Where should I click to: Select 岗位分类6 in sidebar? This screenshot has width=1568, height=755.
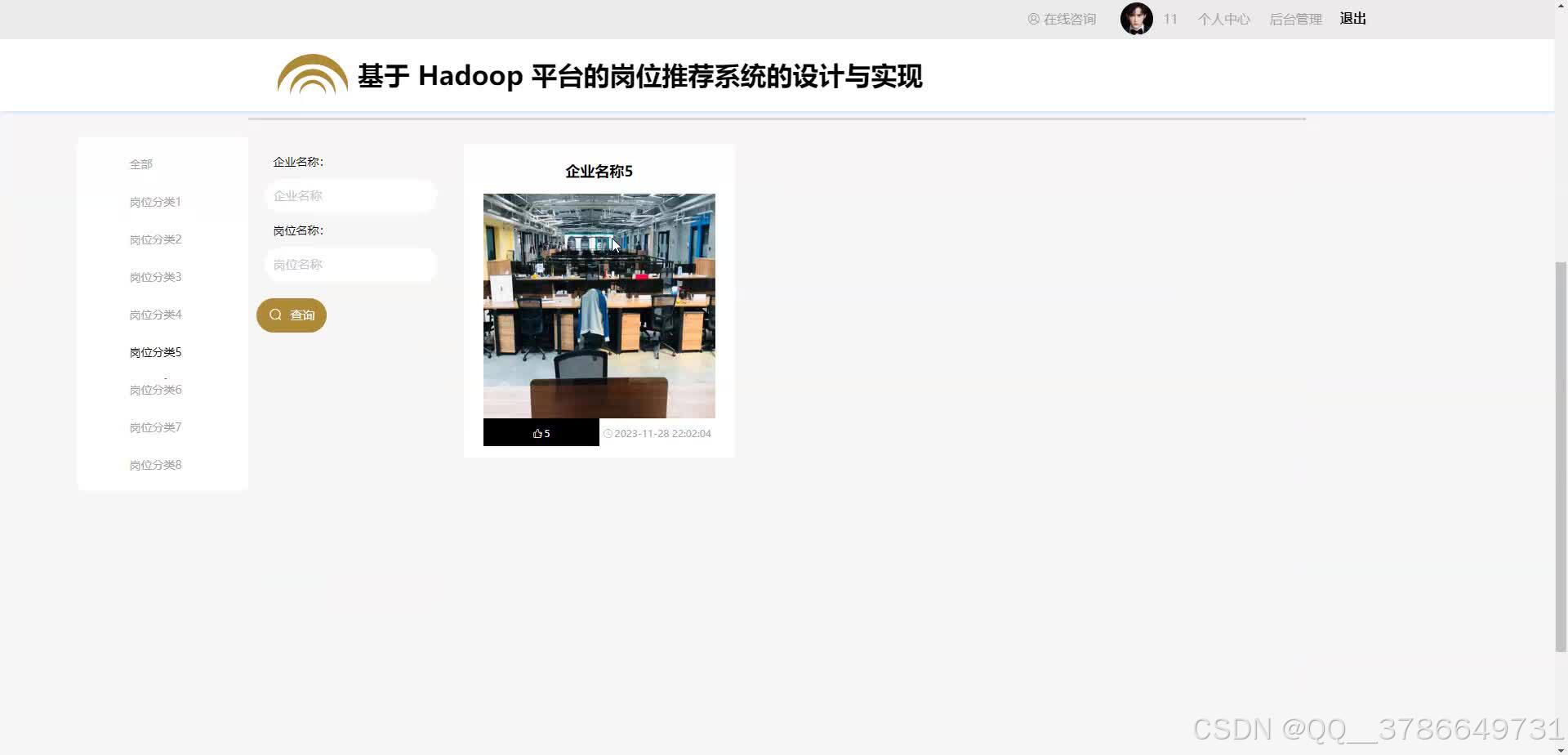(x=155, y=390)
